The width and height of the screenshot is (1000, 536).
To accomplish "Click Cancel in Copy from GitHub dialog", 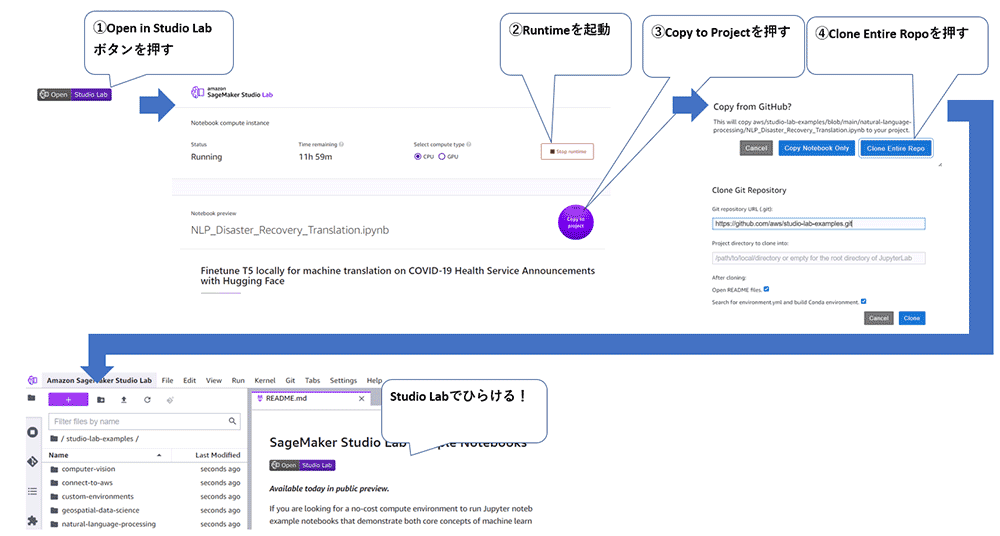I will [756, 148].
